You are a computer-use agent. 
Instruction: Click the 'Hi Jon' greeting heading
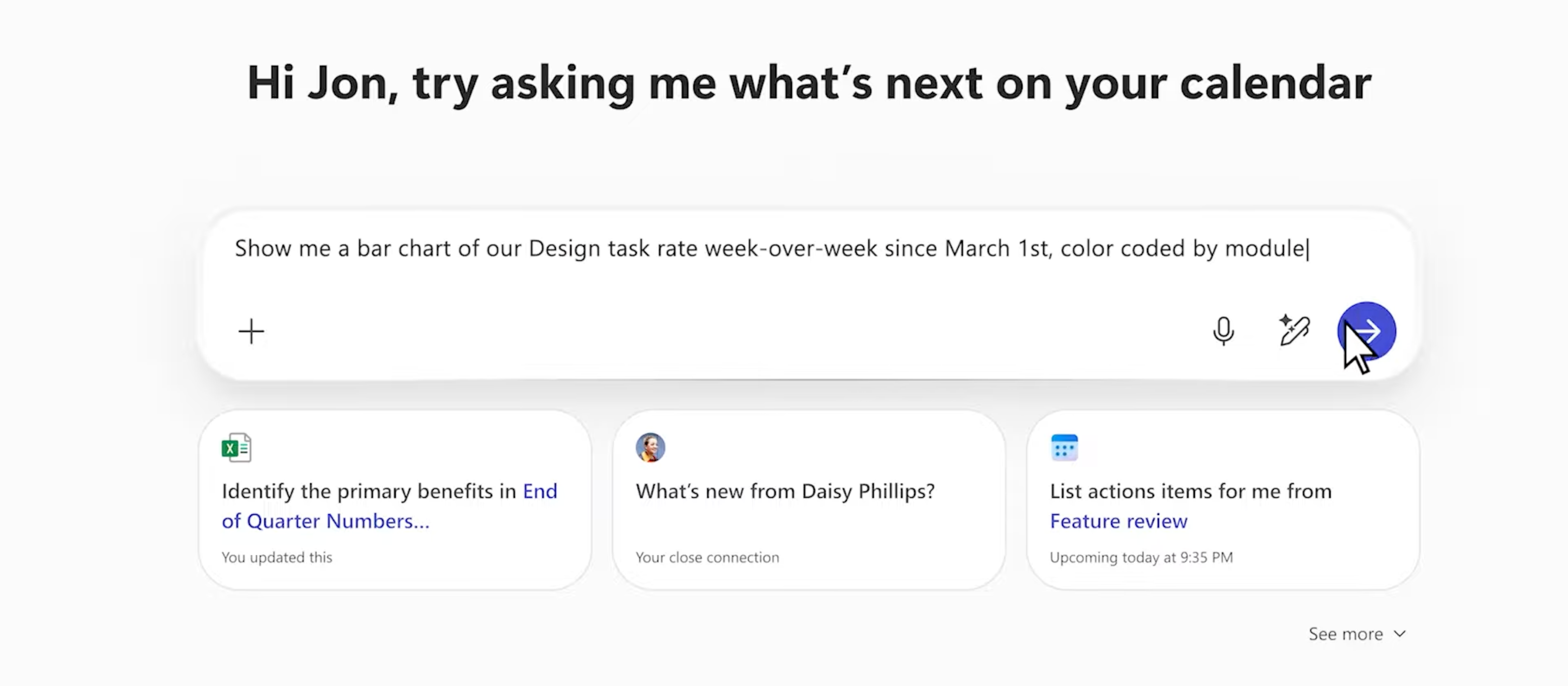pos(809,84)
